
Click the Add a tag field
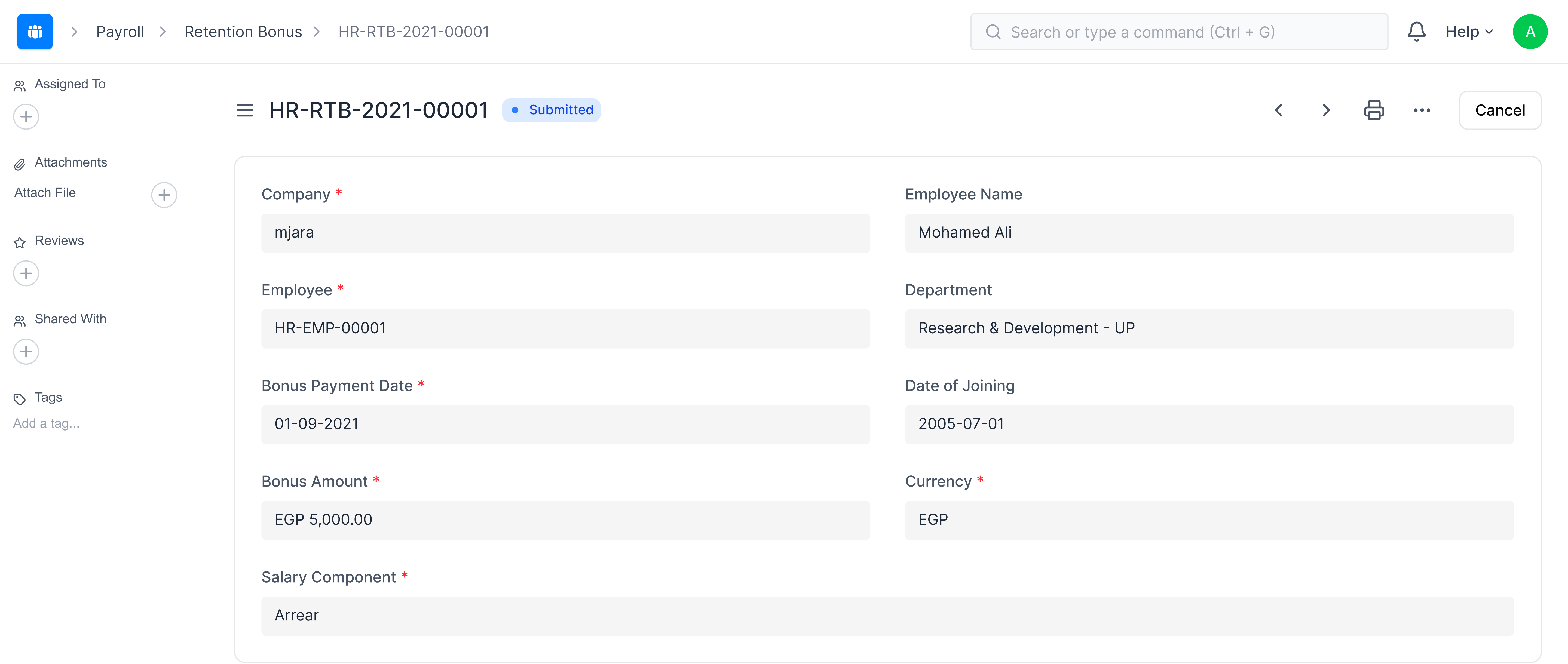(46, 424)
